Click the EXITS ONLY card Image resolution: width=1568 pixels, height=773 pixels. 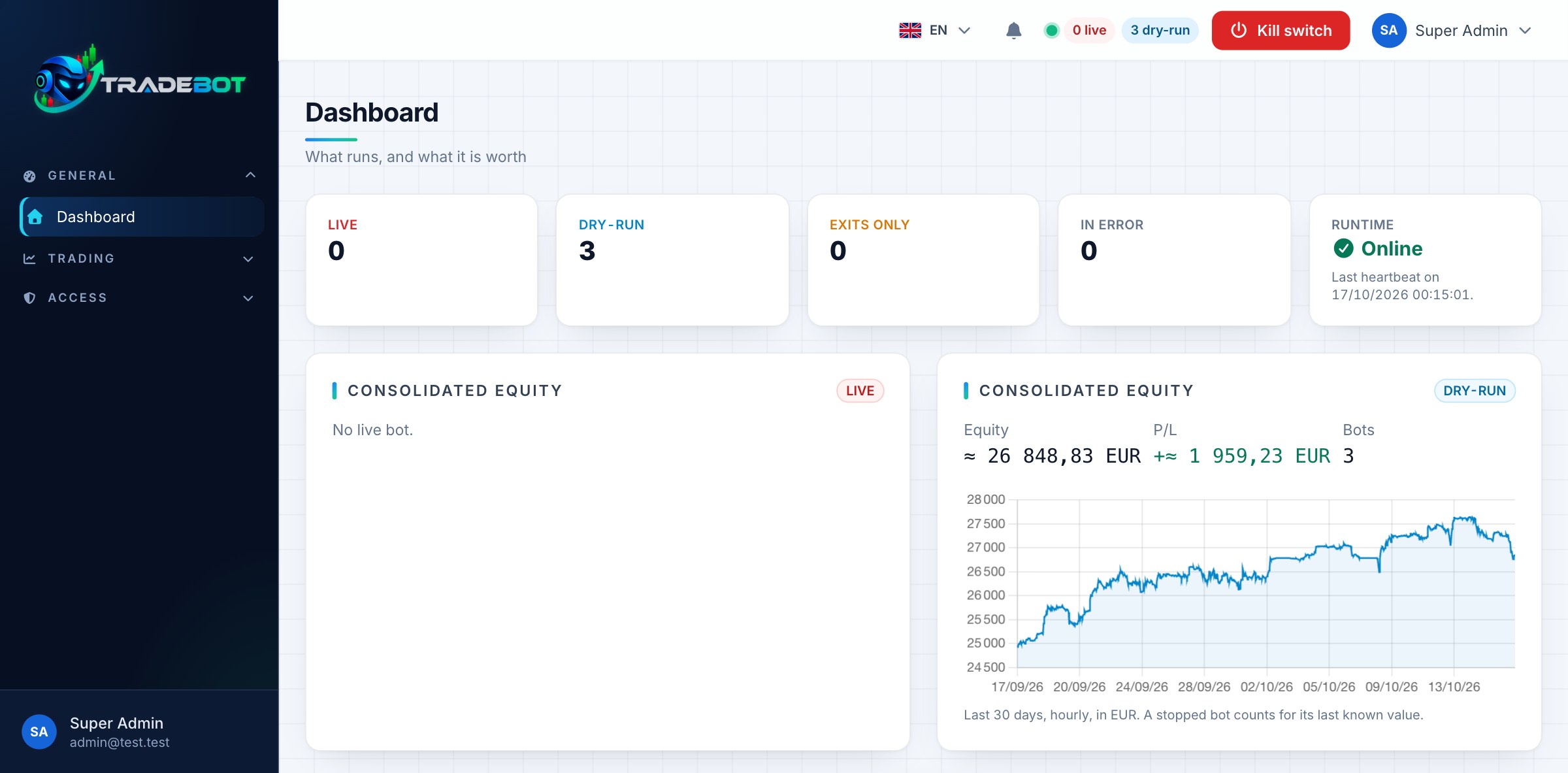pyautogui.click(x=923, y=260)
